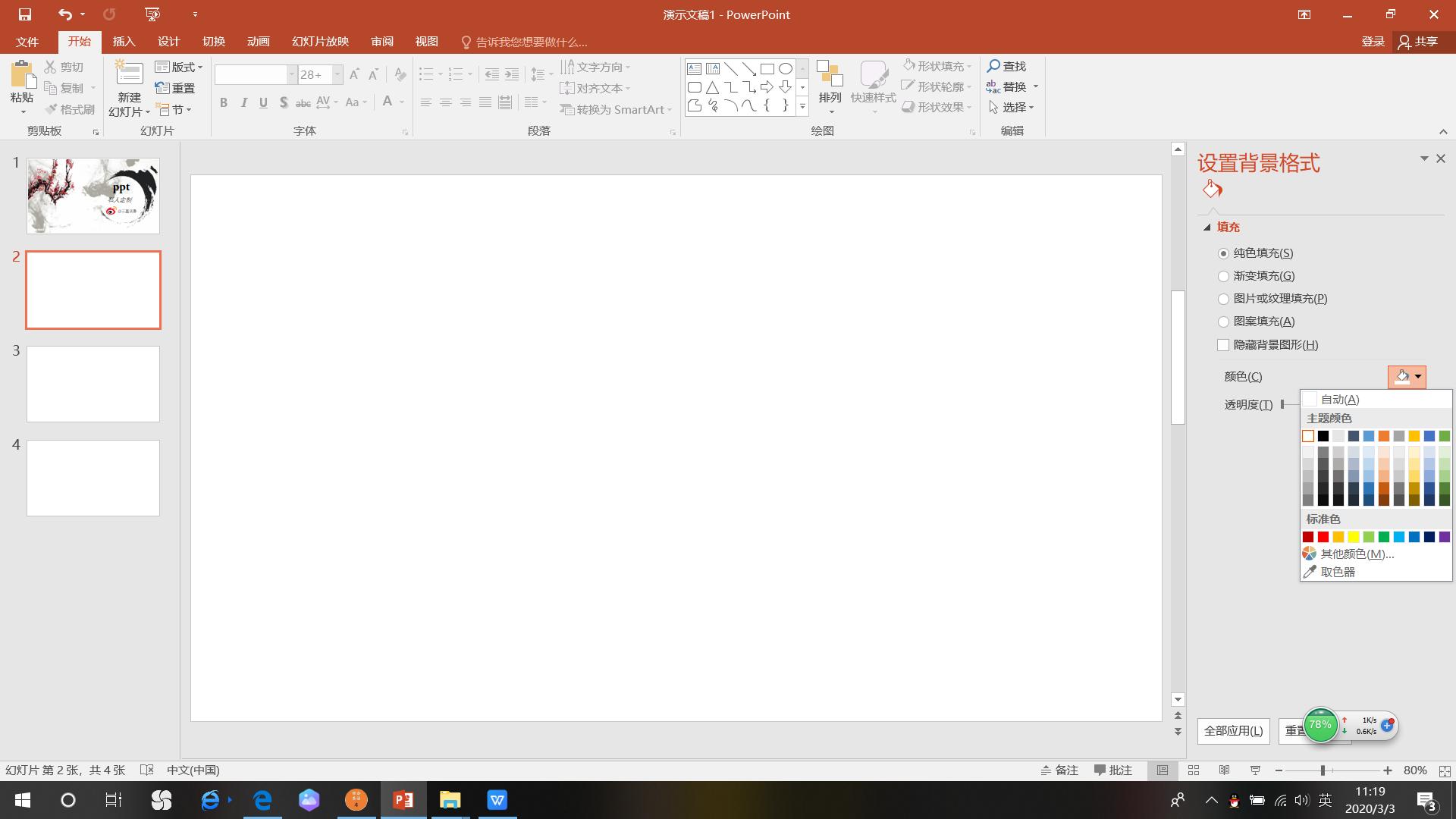Screen dimensions: 1456x819
Task: Click the Find 查找 magnifier icon
Action: [x=993, y=66]
